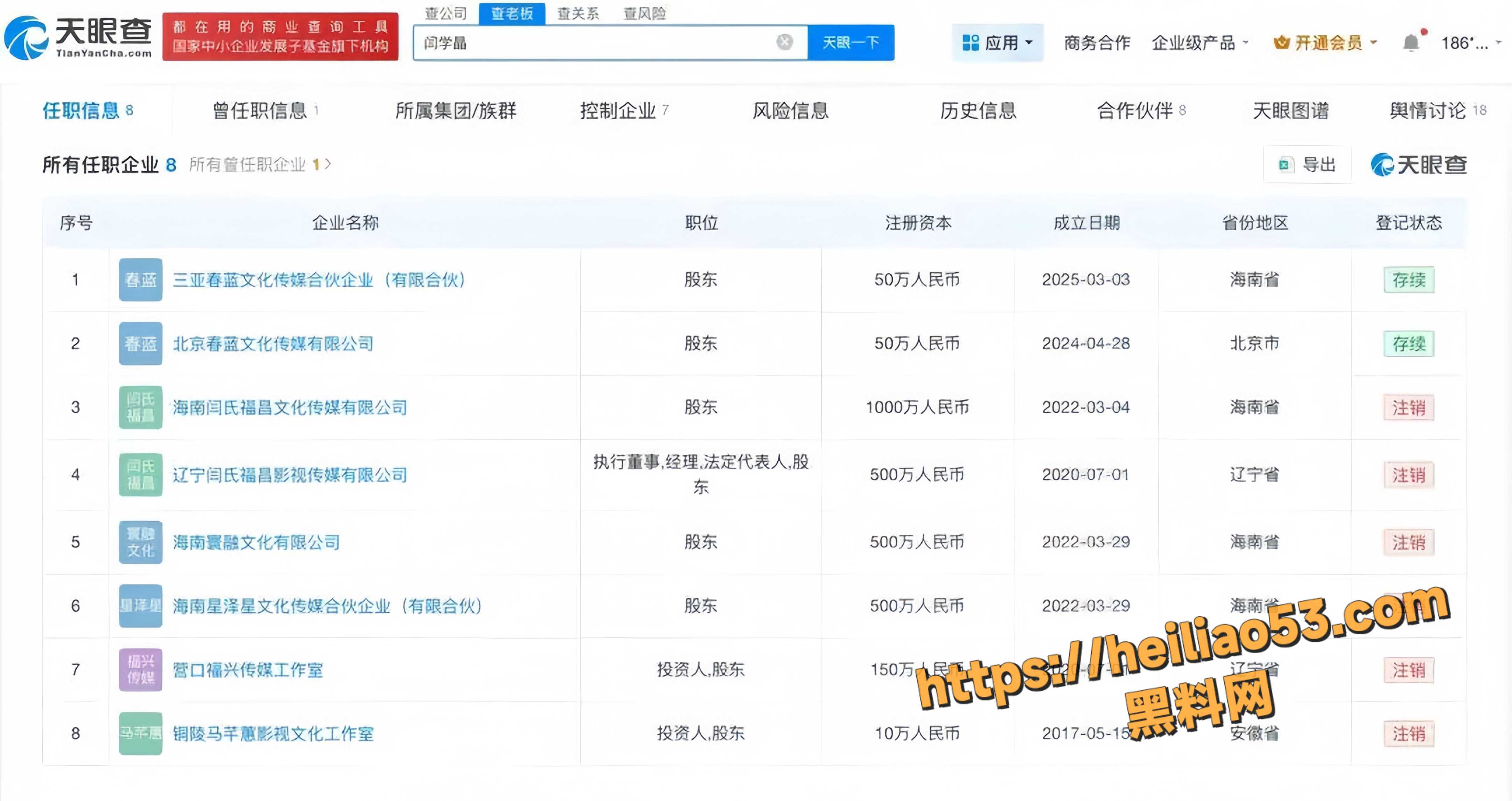Open the 天眼图谱 tab

tap(1291, 110)
